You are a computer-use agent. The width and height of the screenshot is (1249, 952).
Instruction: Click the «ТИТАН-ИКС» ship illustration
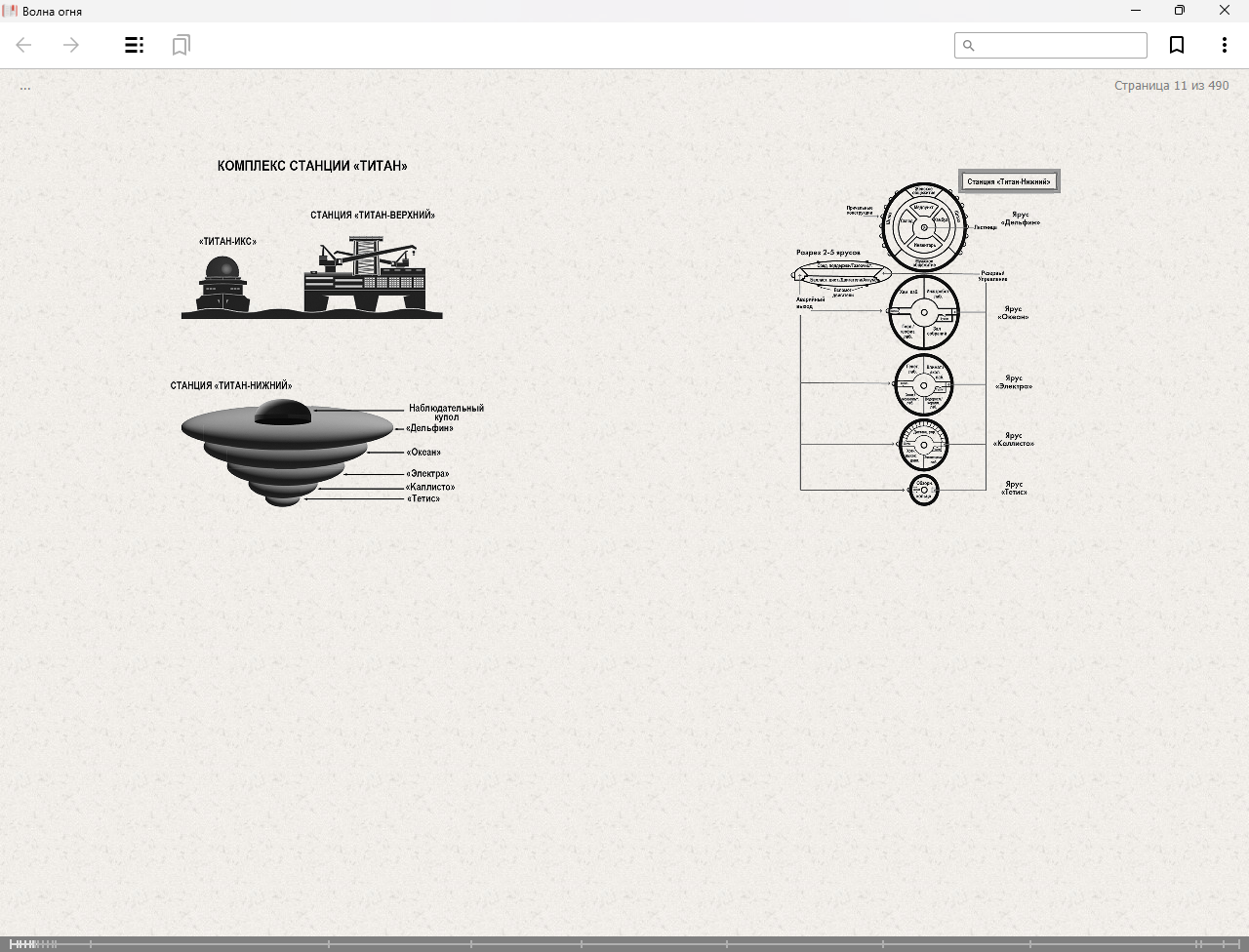pos(223,285)
